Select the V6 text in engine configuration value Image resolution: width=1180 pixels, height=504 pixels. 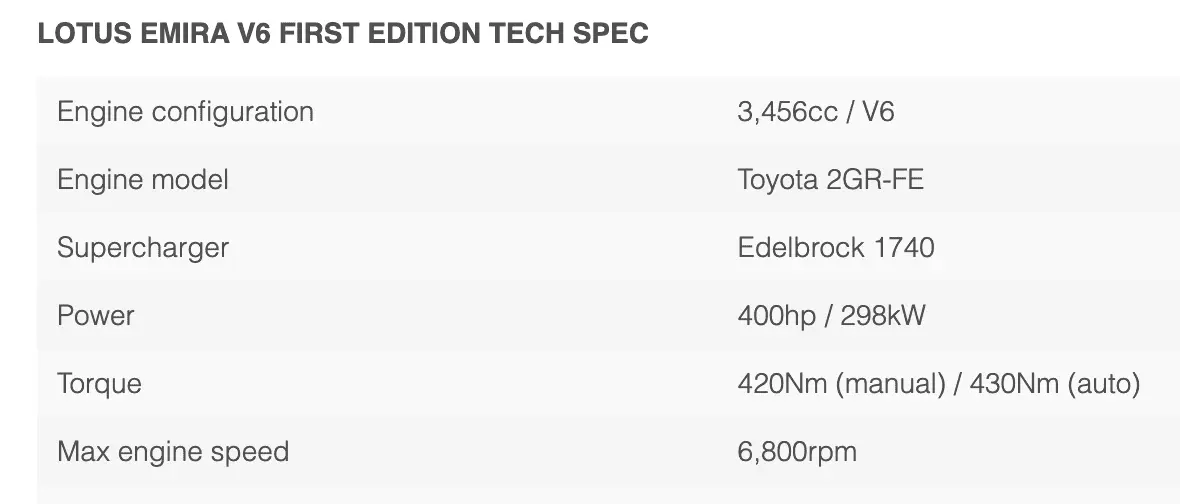pyautogui.click(x=877, y=111)
